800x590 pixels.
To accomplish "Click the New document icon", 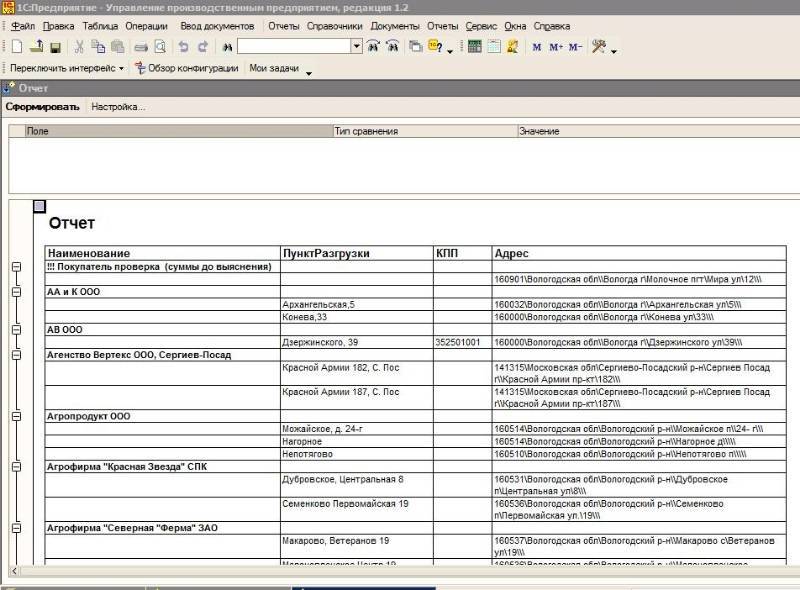I will pos(16,46).
